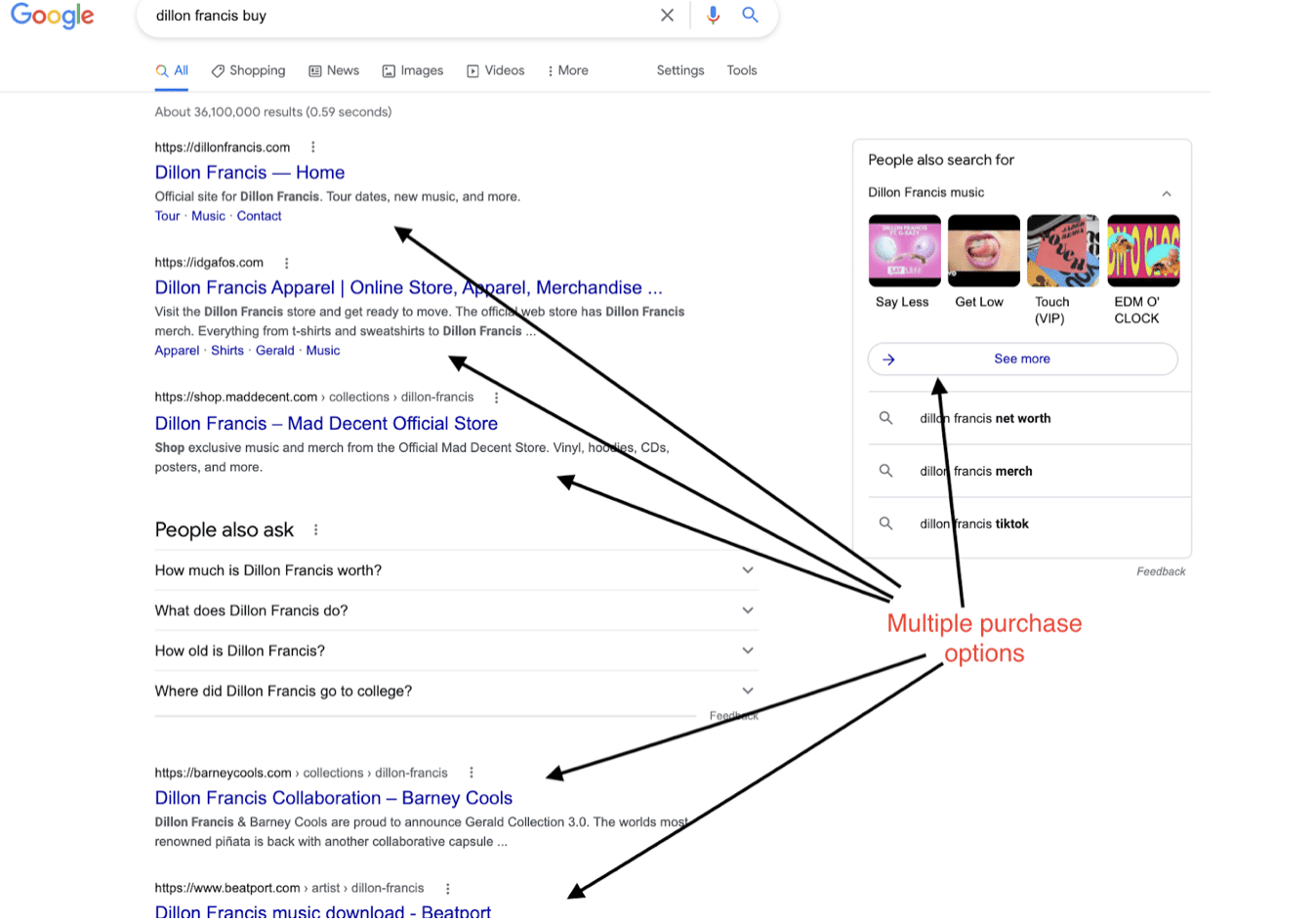Click the arrow icon inside See more
This screenshot has width=1316, height=922.
(x=889, y=358)
